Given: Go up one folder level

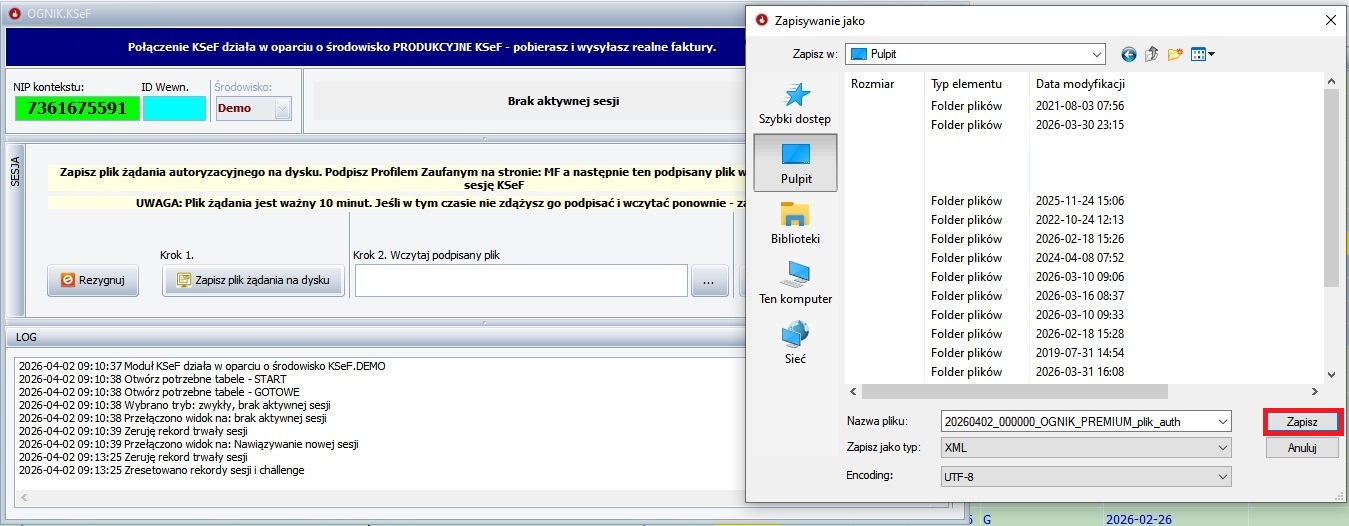Looking at the screenshot, I should click(x=1151, y=54).
